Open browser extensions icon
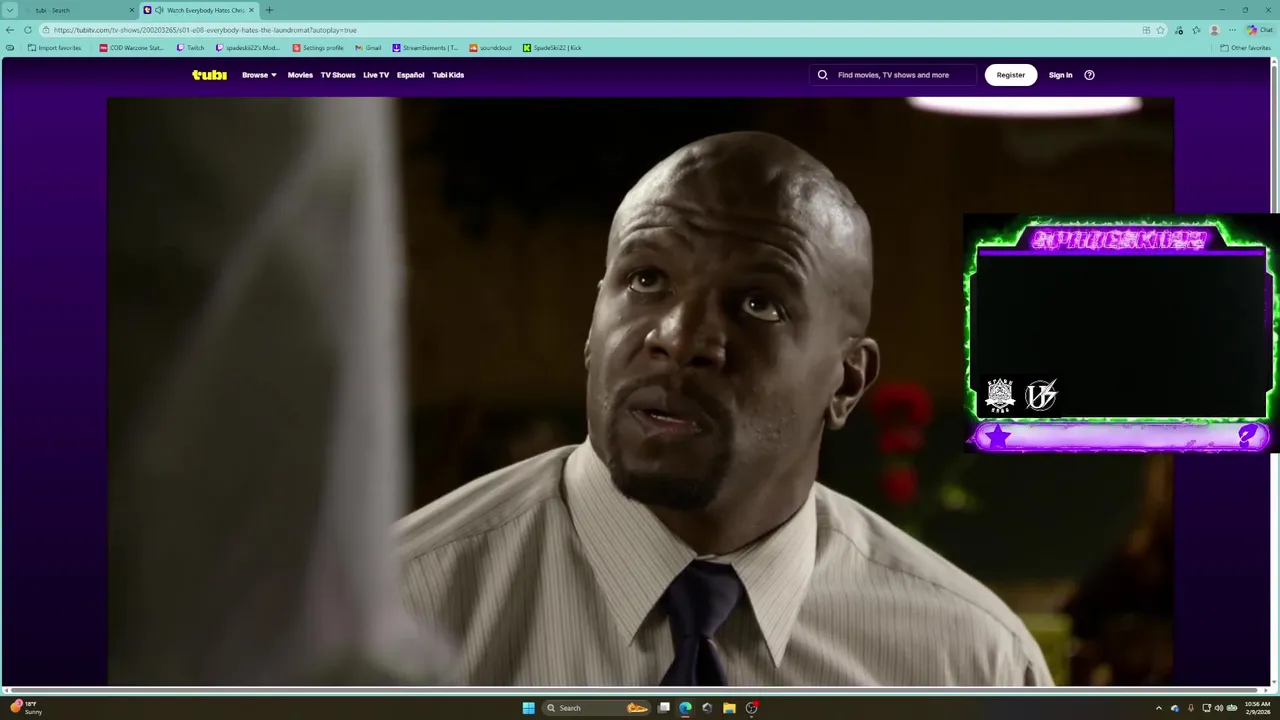Image resolution: width=1280 pixels, height=720 pixels. tap(1179, 30)
